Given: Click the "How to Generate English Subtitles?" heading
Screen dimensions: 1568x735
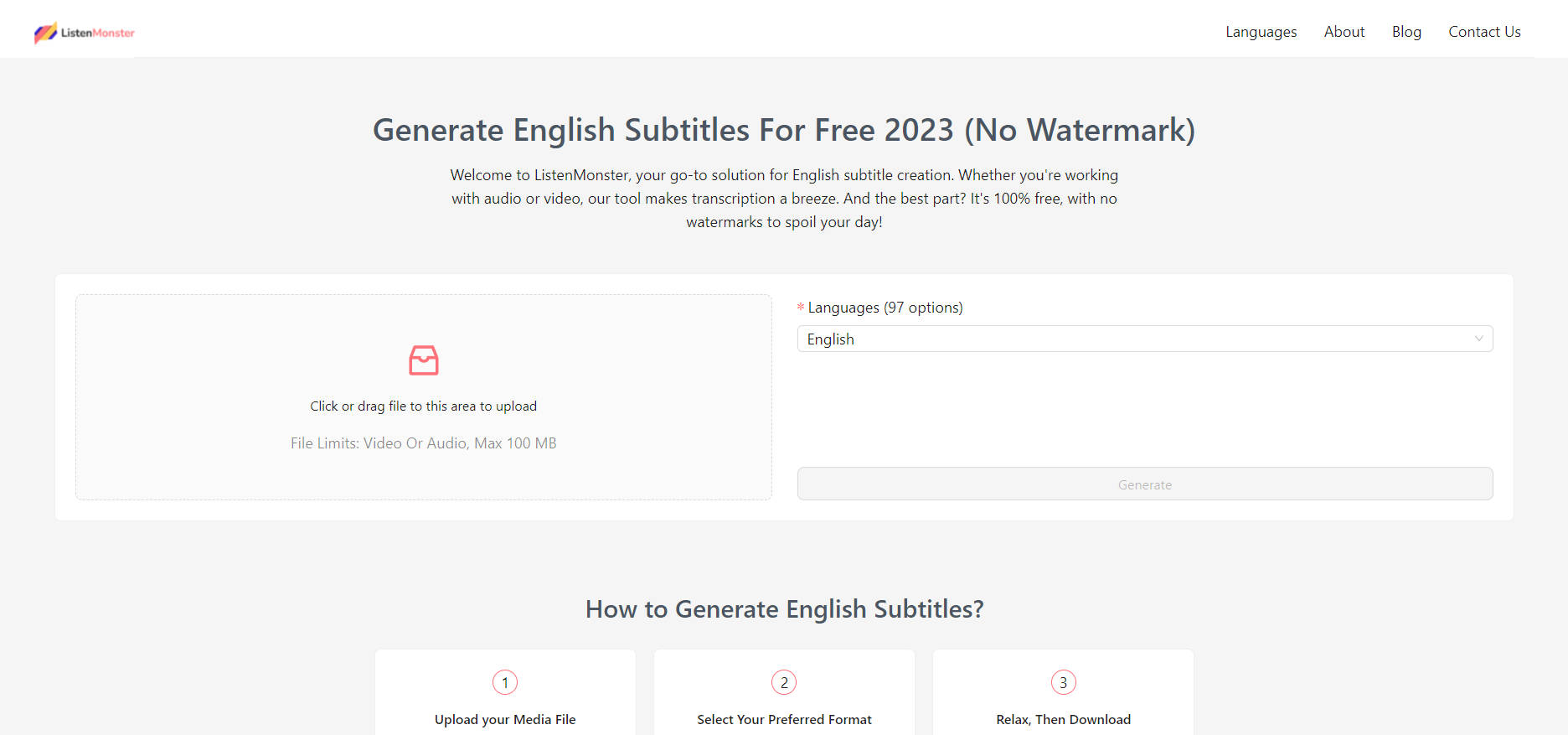Looking at the screenshot, I should coord(784,609).
